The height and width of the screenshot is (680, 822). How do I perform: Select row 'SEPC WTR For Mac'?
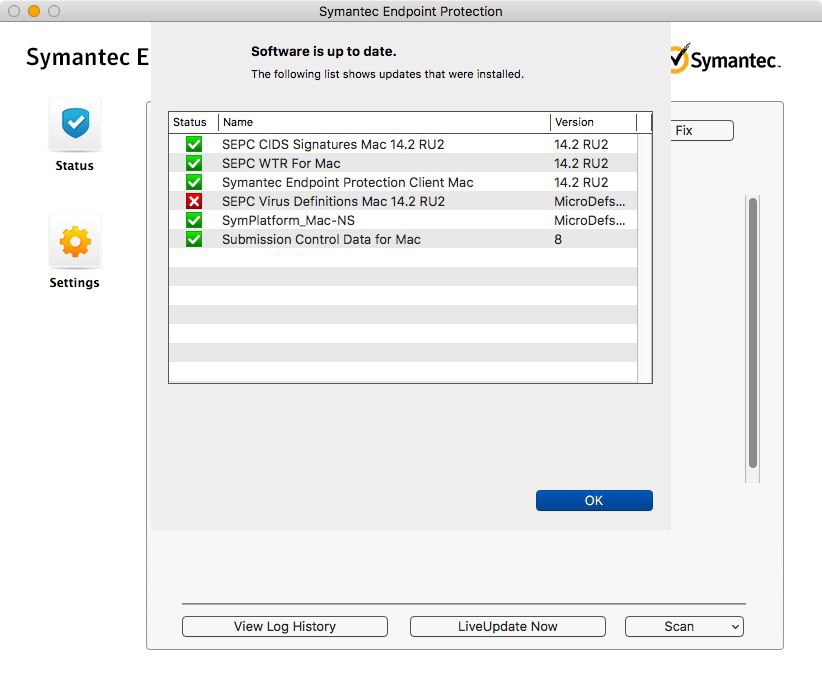[x=403, y=163]
